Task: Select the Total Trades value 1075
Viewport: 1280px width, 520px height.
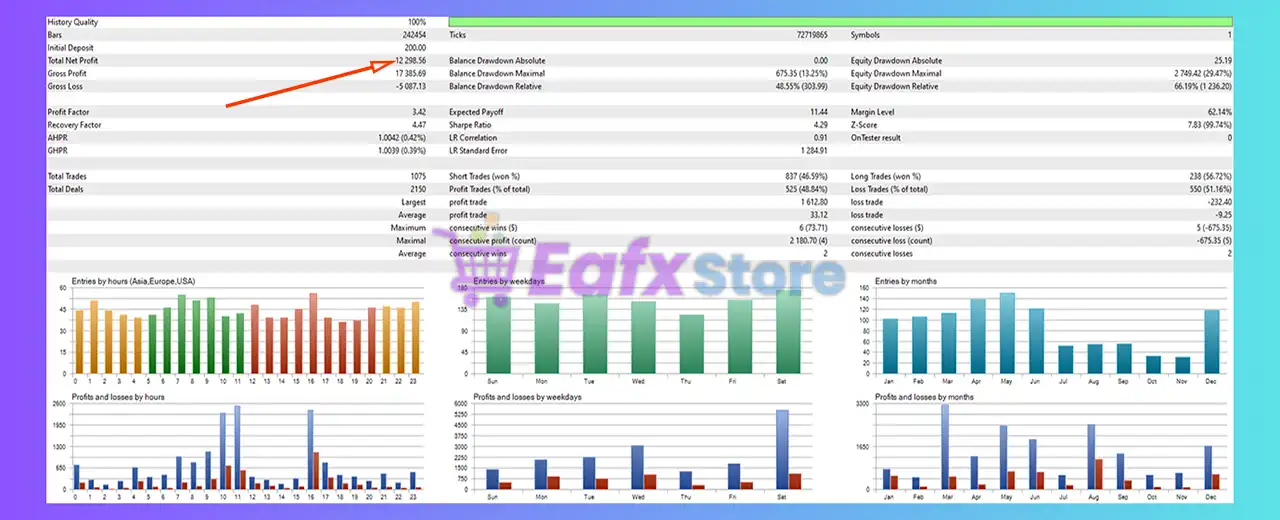Action: 416,176
